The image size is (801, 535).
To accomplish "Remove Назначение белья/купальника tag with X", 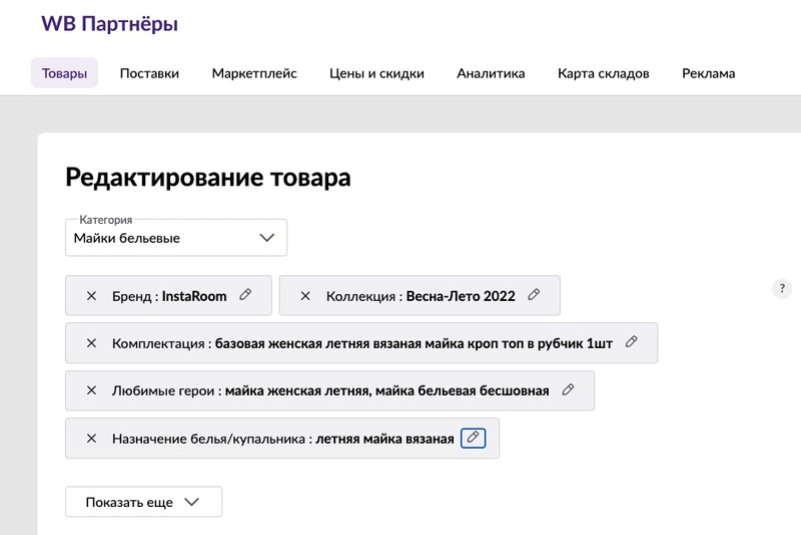I will [x=91, y=438].
